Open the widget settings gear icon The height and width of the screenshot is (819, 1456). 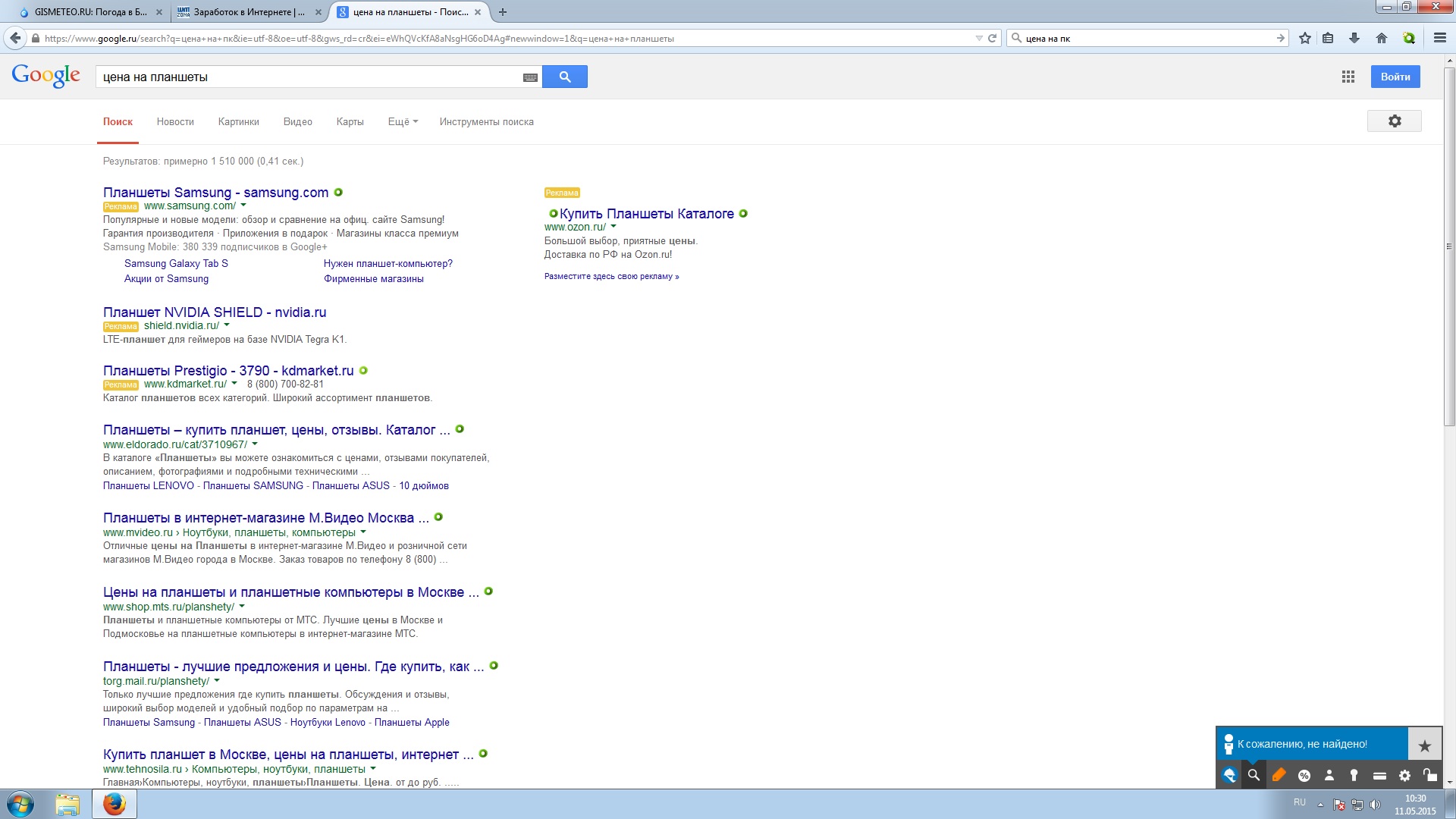pyautogui.click(x=1405, y=775)
